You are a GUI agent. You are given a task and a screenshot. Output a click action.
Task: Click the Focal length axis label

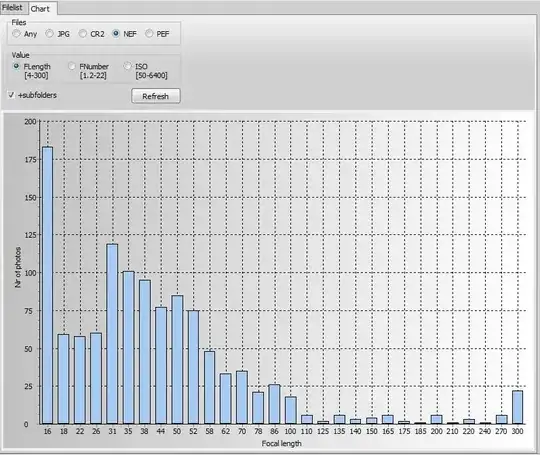pyautogui.click(x=281, y=443)
